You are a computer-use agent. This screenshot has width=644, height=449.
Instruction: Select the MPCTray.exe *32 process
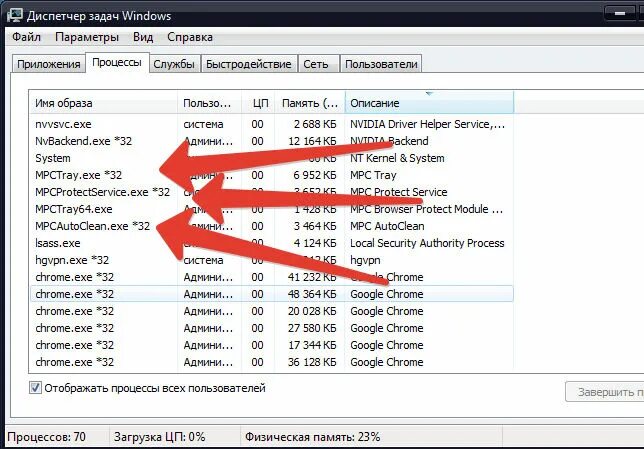click(x=271, y=175)
